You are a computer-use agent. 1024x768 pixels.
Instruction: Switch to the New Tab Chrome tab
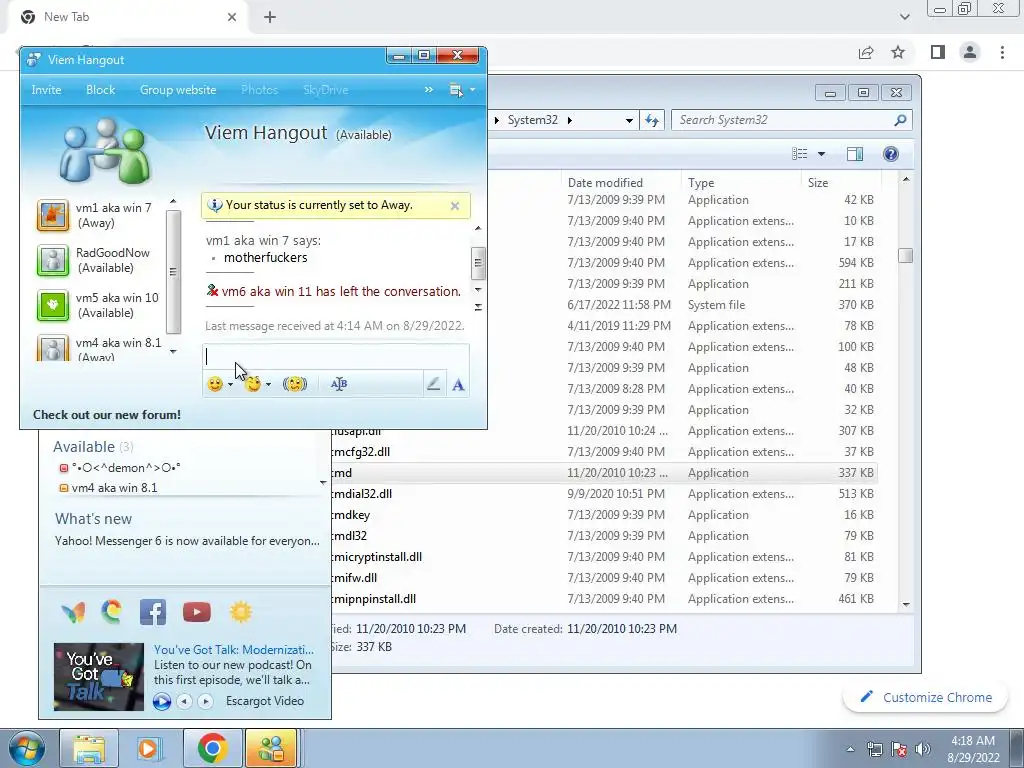127,17
